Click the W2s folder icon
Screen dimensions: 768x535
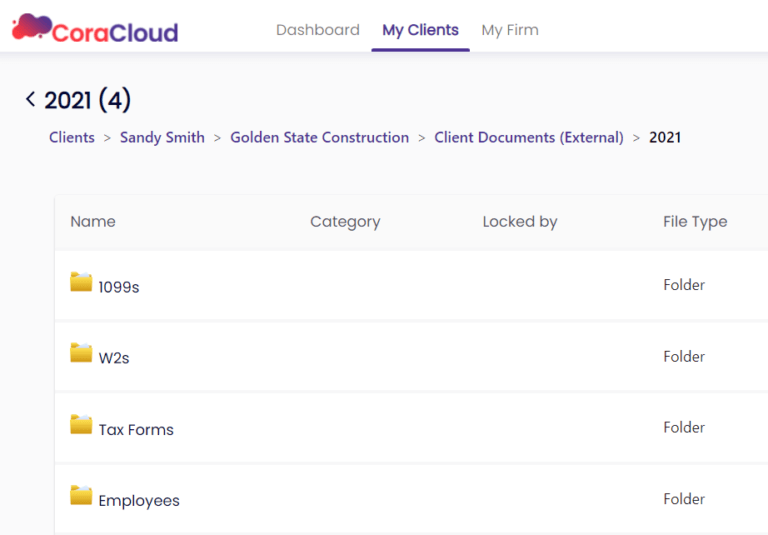tap(81, 353)
